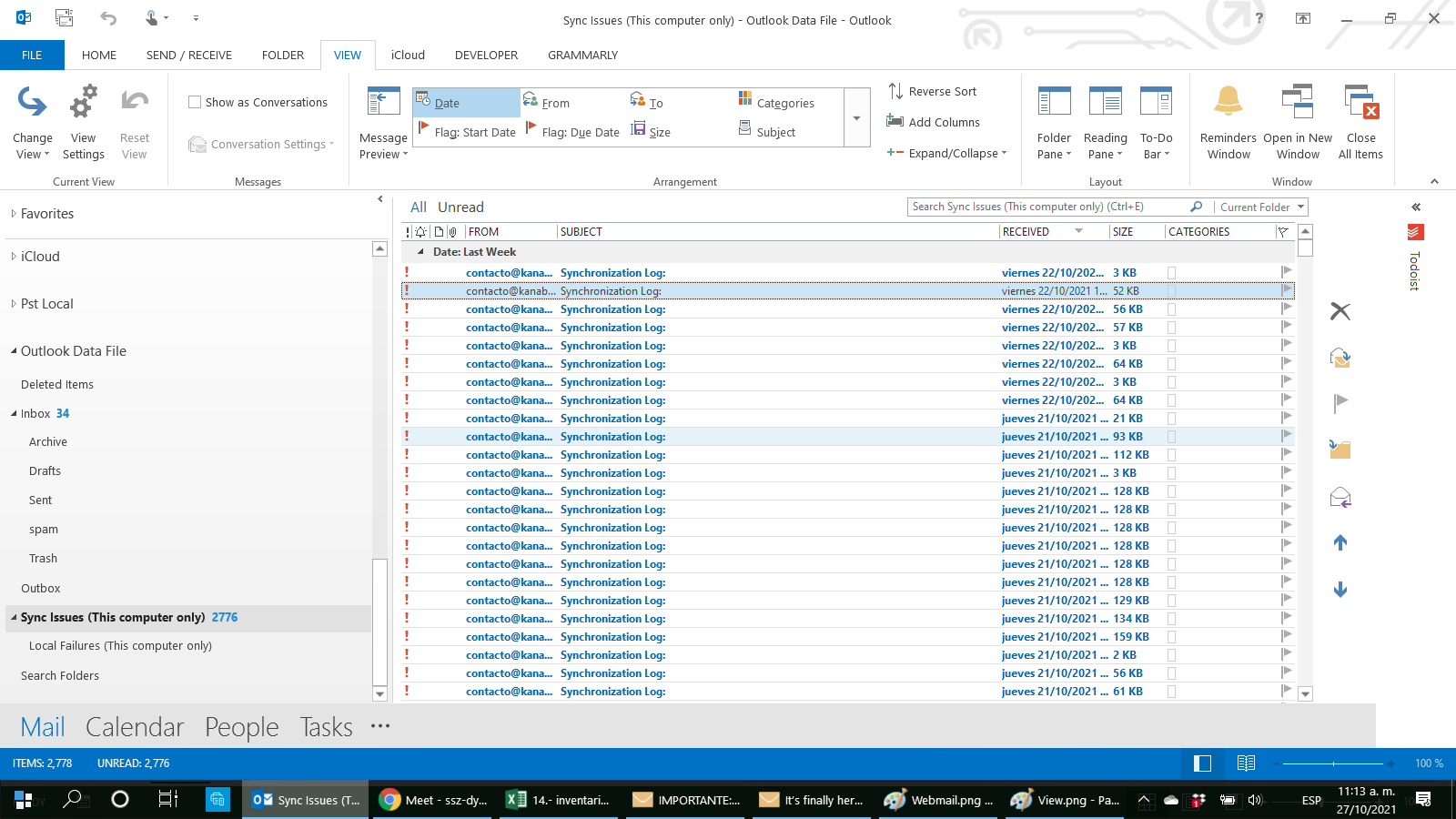Image resolution: width=1456 pixels, height=819 pixels.
Task: Switch to SEND / RECEIVE tab
Action: coord(189,55)
